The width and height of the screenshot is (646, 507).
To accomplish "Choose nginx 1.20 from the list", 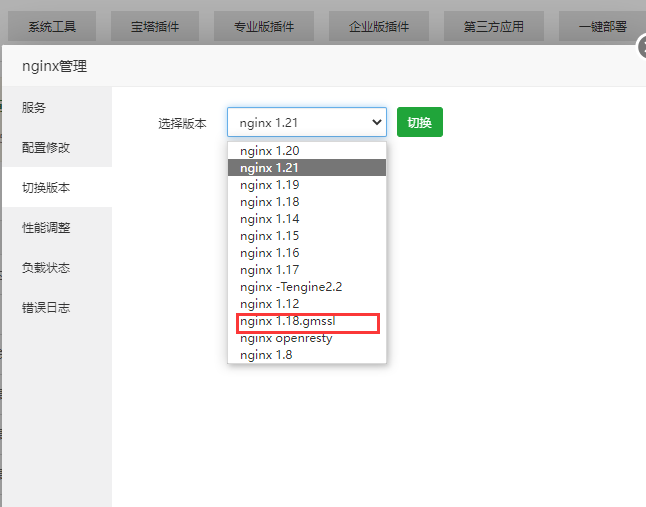I will pyautogui.click(x=307, y=151).
